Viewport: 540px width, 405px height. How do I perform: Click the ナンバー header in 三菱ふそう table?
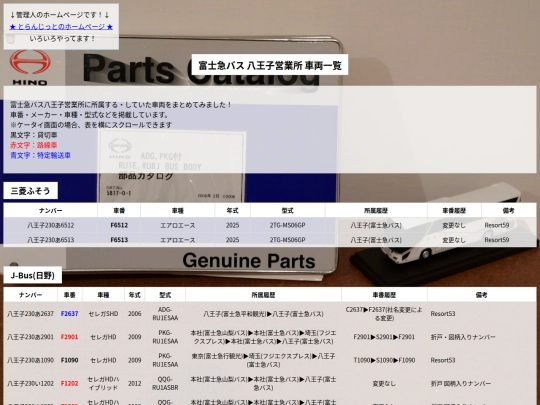(51, 210)
